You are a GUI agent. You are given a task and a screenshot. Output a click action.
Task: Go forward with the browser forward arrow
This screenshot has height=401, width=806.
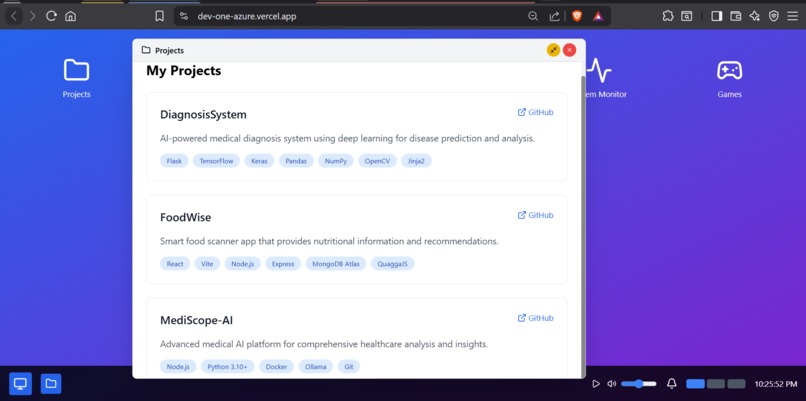32,16
